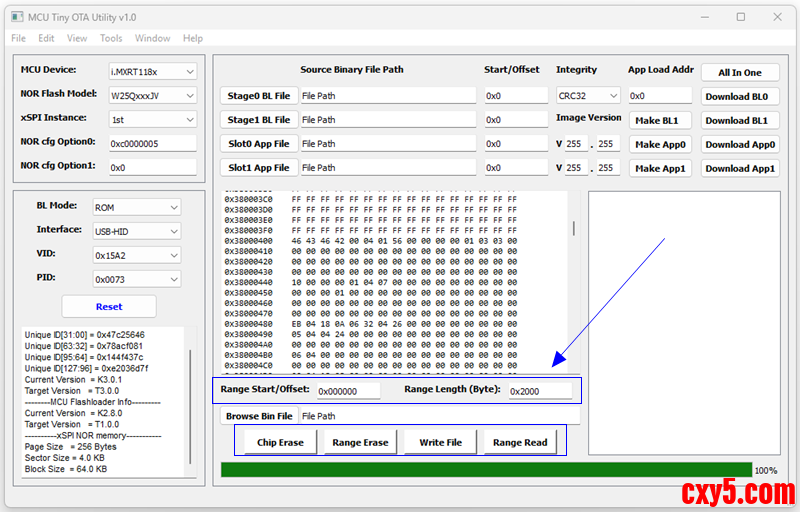Open the File menu
The image size is (800, 512).
(18, 38)
